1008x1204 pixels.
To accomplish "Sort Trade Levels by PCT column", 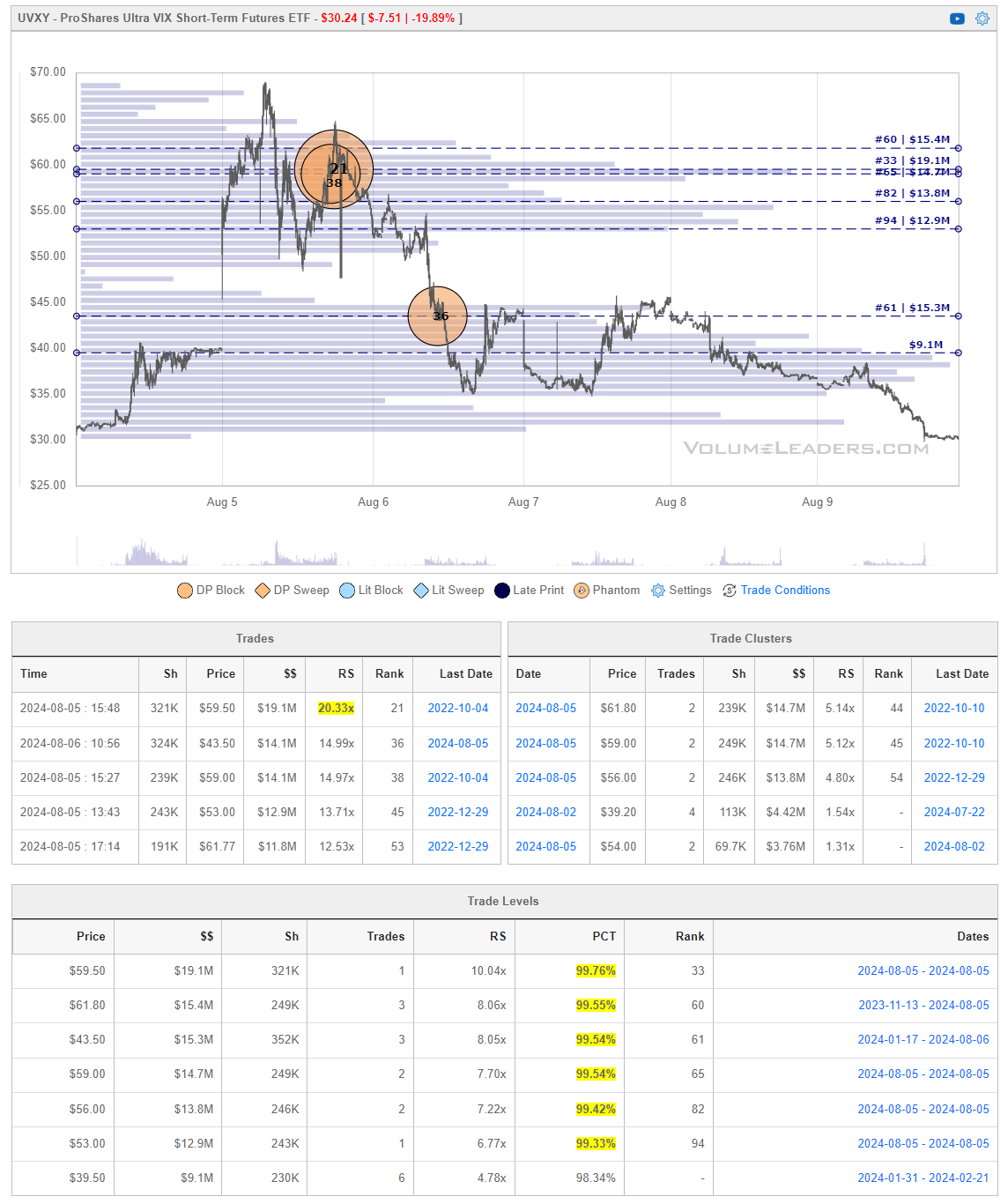I will coord(604,936).
